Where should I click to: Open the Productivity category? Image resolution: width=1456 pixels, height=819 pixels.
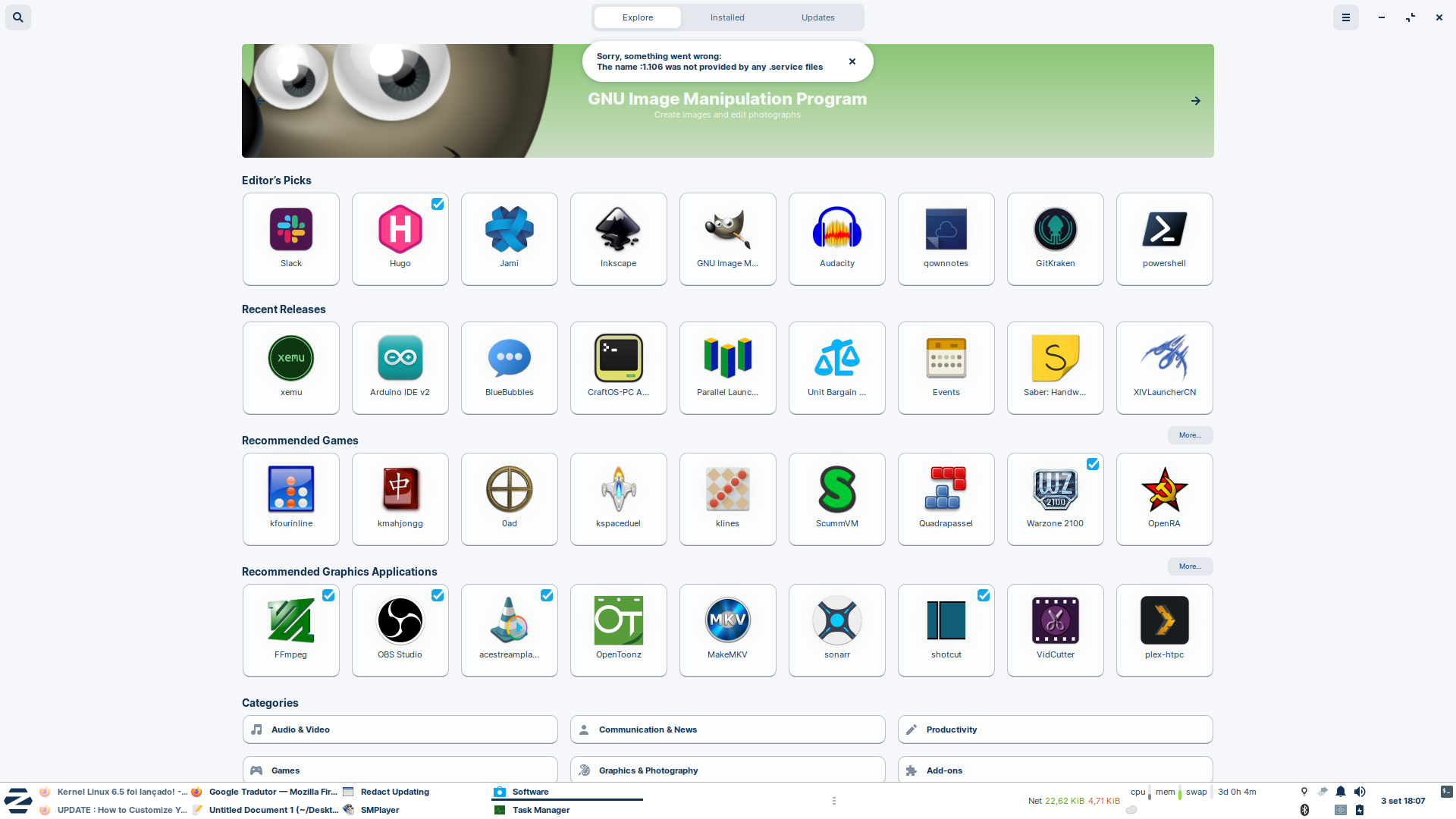click(x=1055, y=730)
